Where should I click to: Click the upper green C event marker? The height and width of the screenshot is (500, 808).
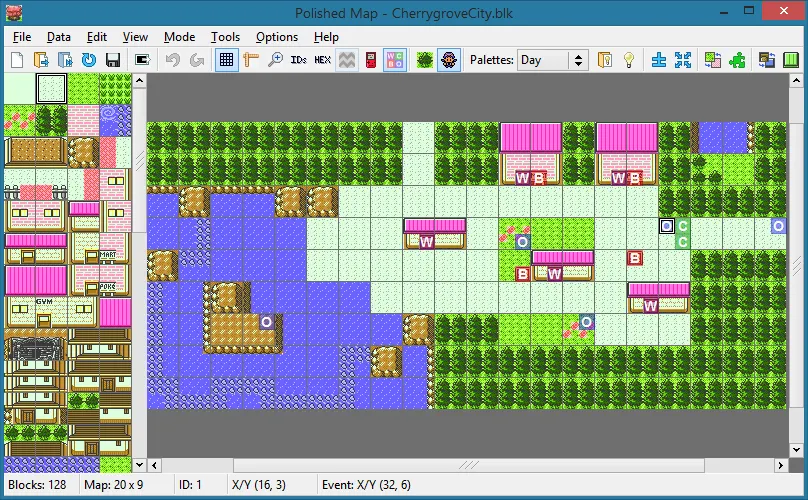(x=682, y=226)
